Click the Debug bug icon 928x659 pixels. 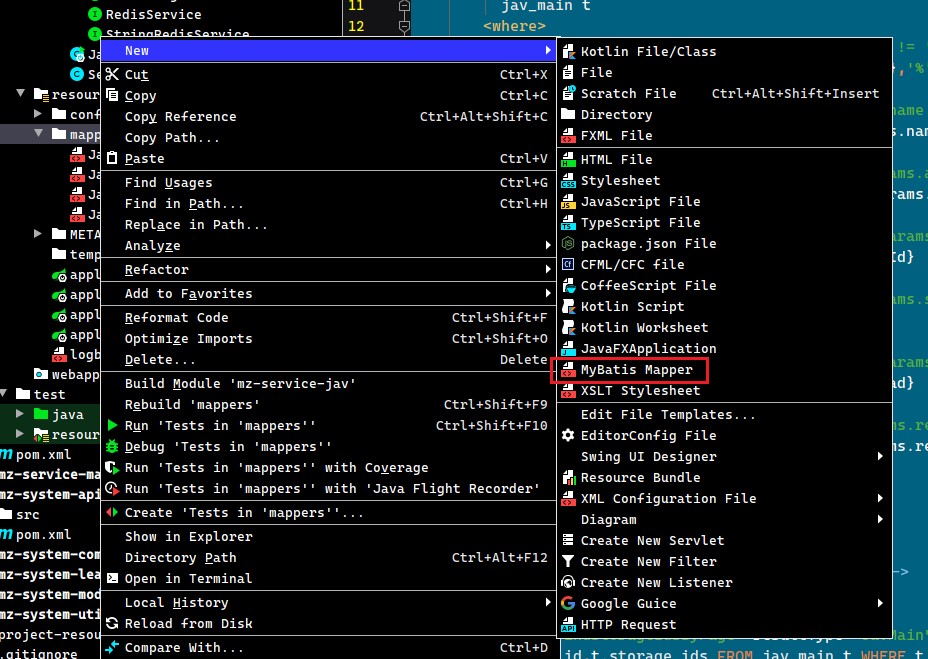pos(112,446)
